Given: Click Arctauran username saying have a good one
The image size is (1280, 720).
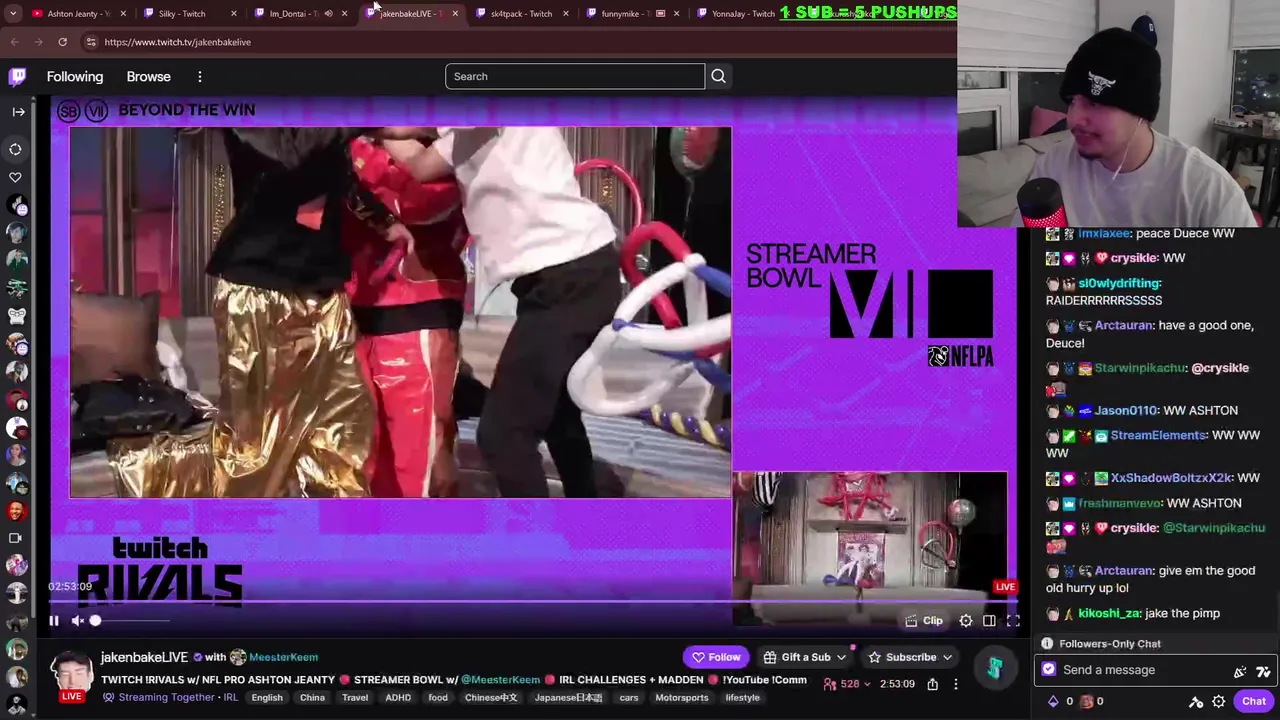Looking at the screenshot, I should 1123,326.
